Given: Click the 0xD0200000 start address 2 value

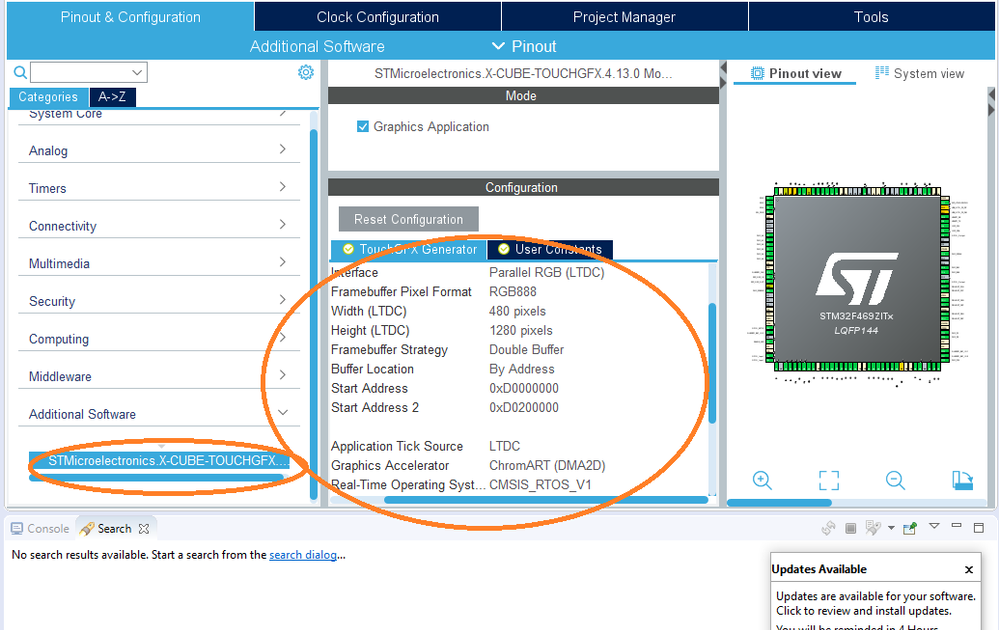Looking at the screenshot, I should pos(524,407).
